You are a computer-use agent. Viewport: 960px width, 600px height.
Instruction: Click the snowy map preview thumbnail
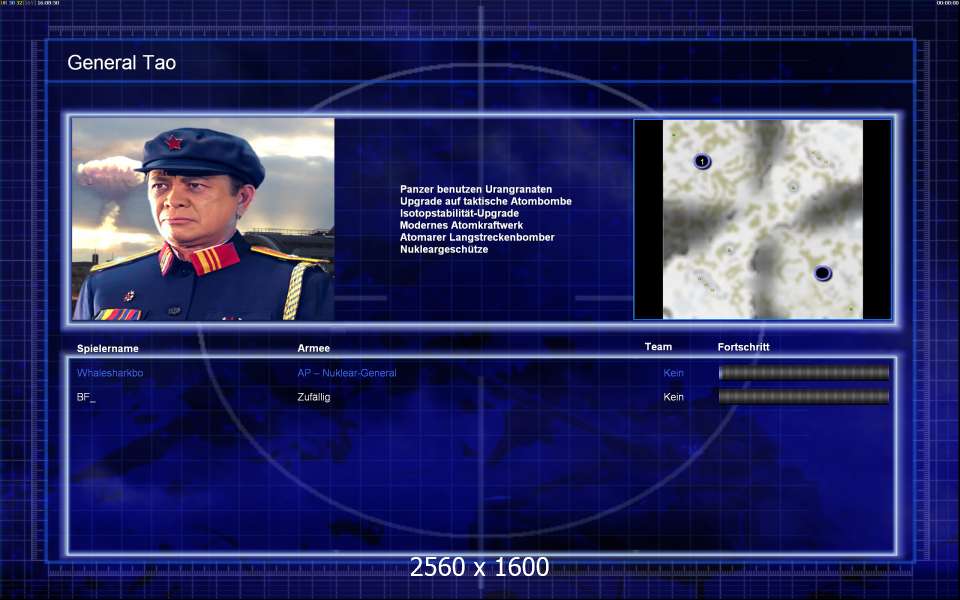pos(762,219)
